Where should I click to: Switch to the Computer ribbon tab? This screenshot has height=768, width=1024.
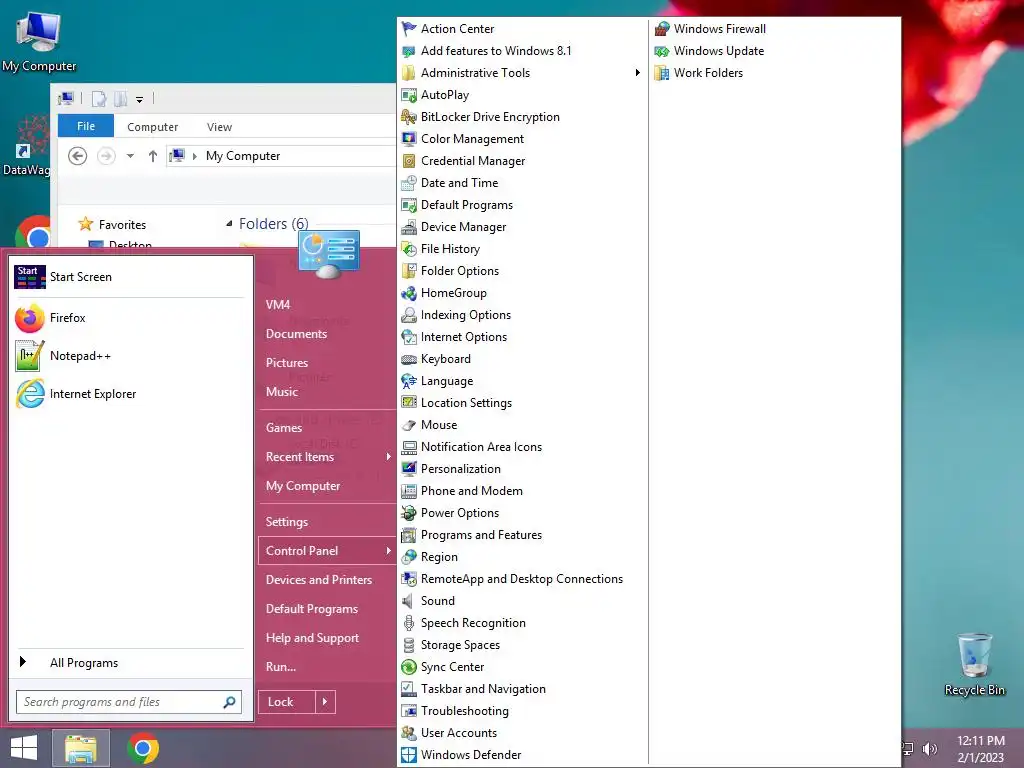pos(152,127)
